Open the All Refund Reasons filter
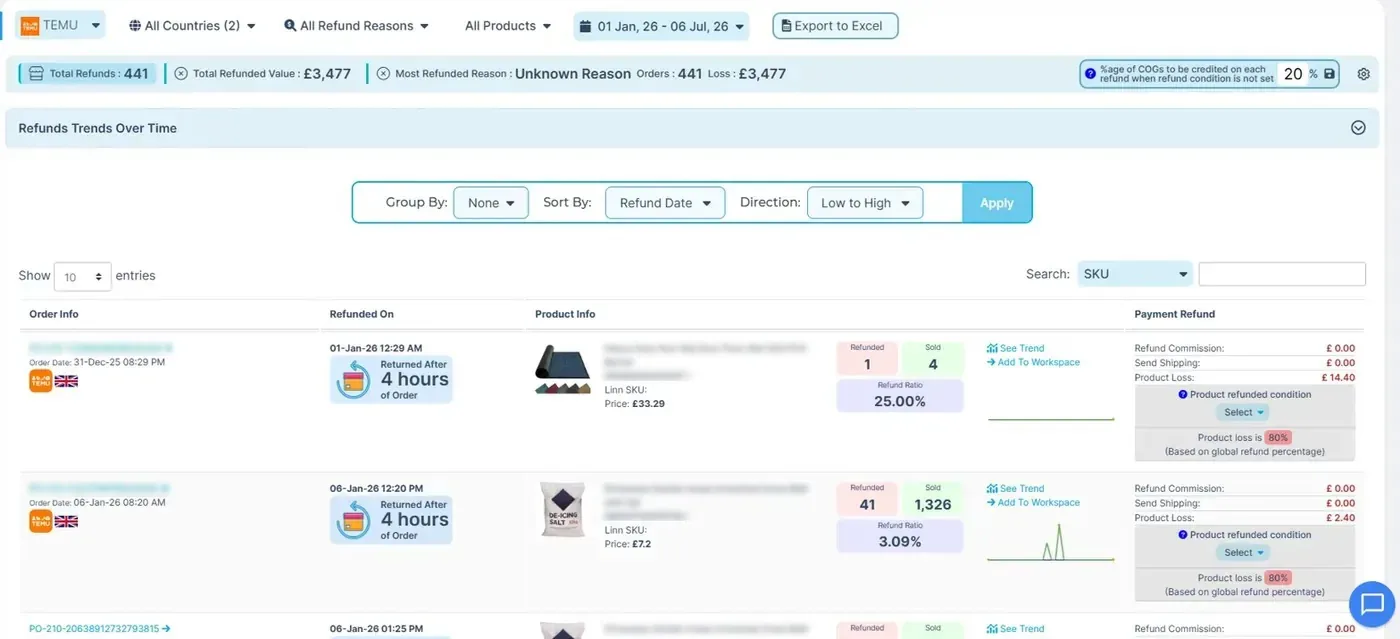 (x=357, y=26)
